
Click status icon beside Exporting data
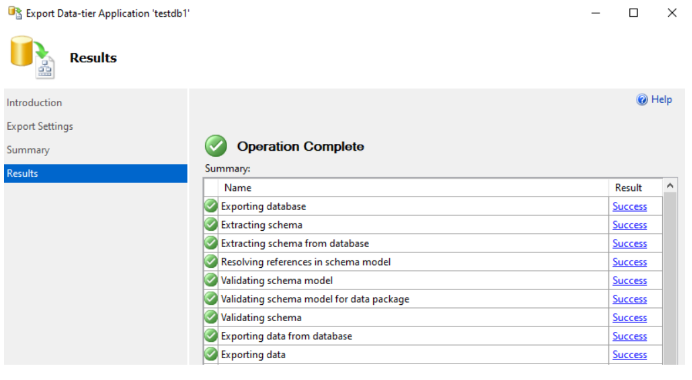click(211, 354)
